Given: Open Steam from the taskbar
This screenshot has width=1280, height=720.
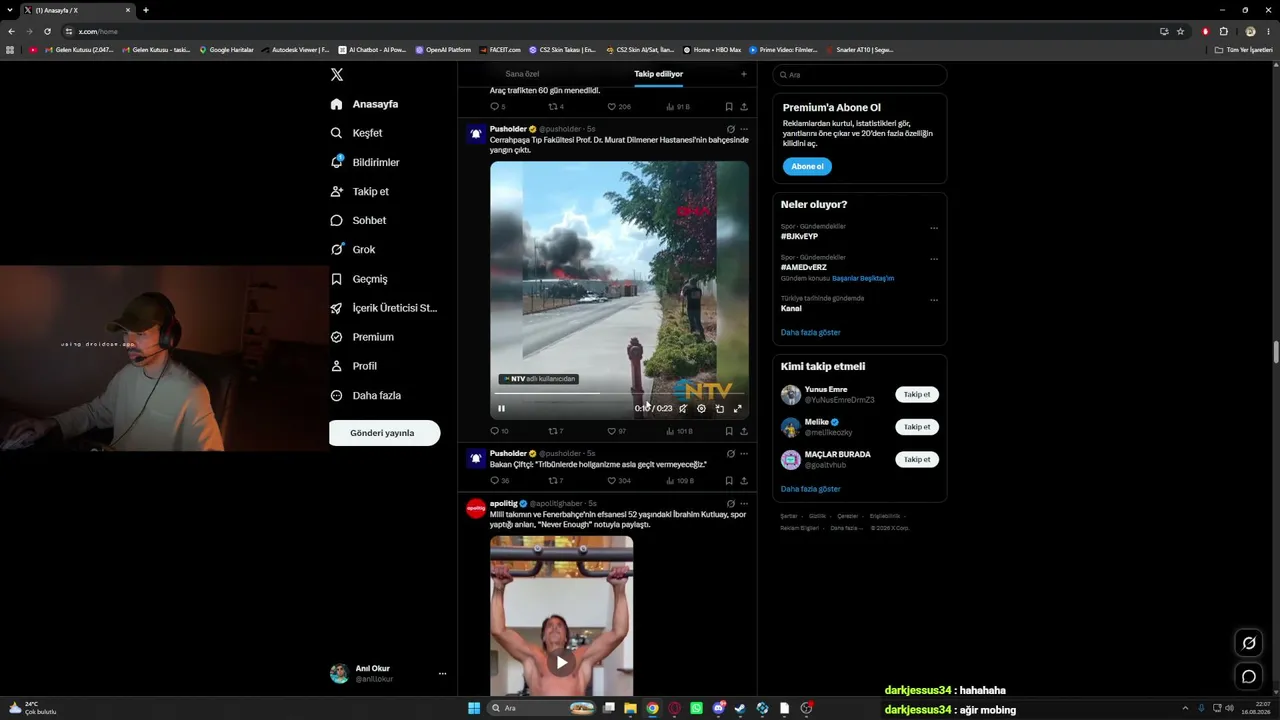Looking at the screenshot, I should [740, 708].
